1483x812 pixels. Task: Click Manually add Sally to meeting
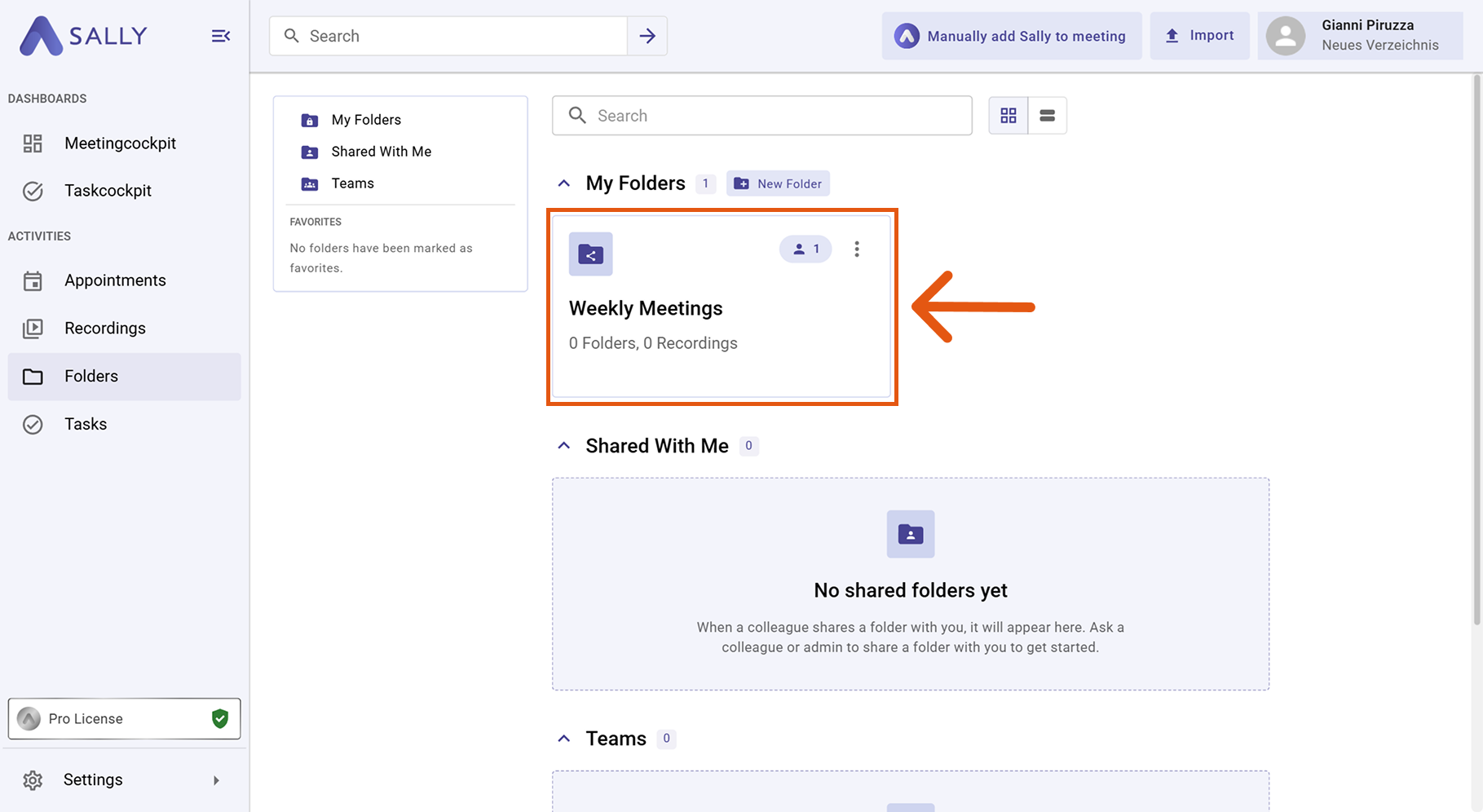tap(1011, 36)
